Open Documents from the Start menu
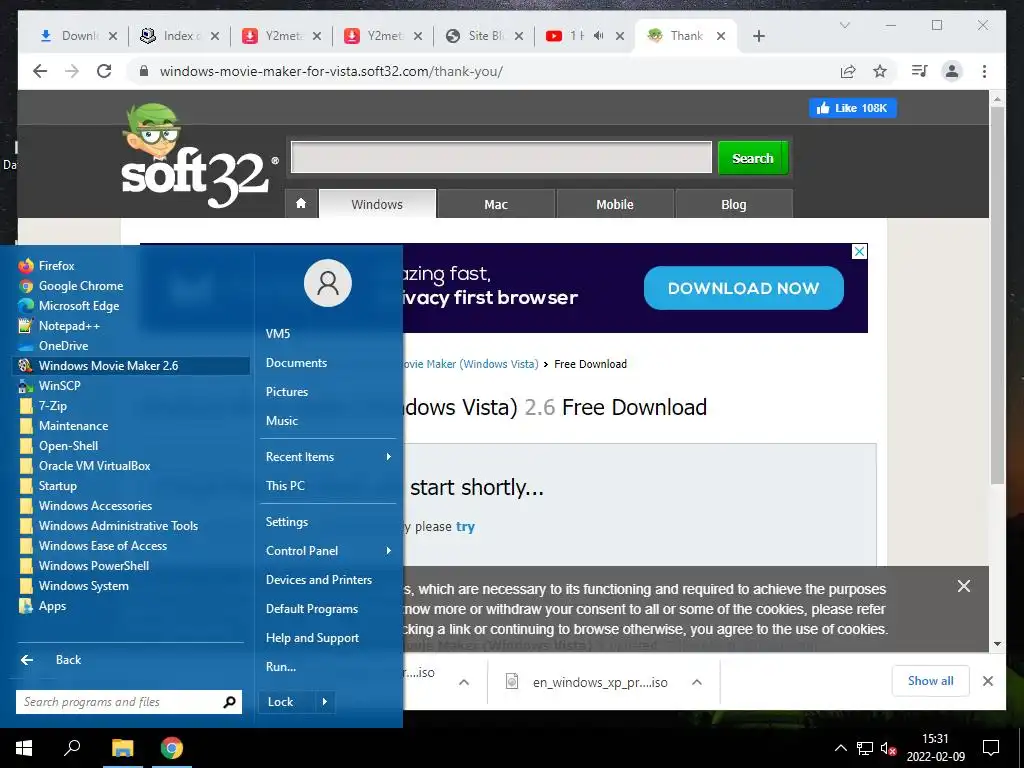Screen dimensions: 1024x768 tap(296, 363)
